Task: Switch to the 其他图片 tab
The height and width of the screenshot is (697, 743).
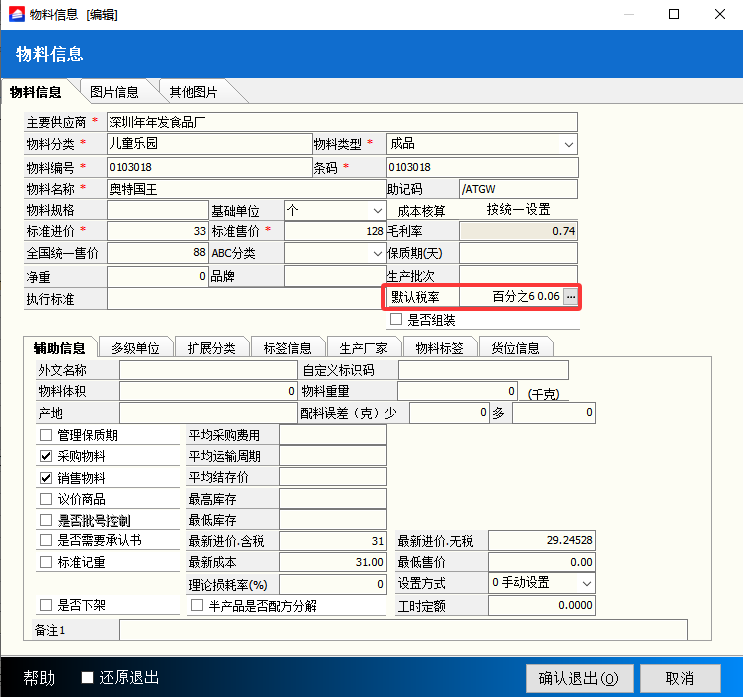Action: click(193, 92)
